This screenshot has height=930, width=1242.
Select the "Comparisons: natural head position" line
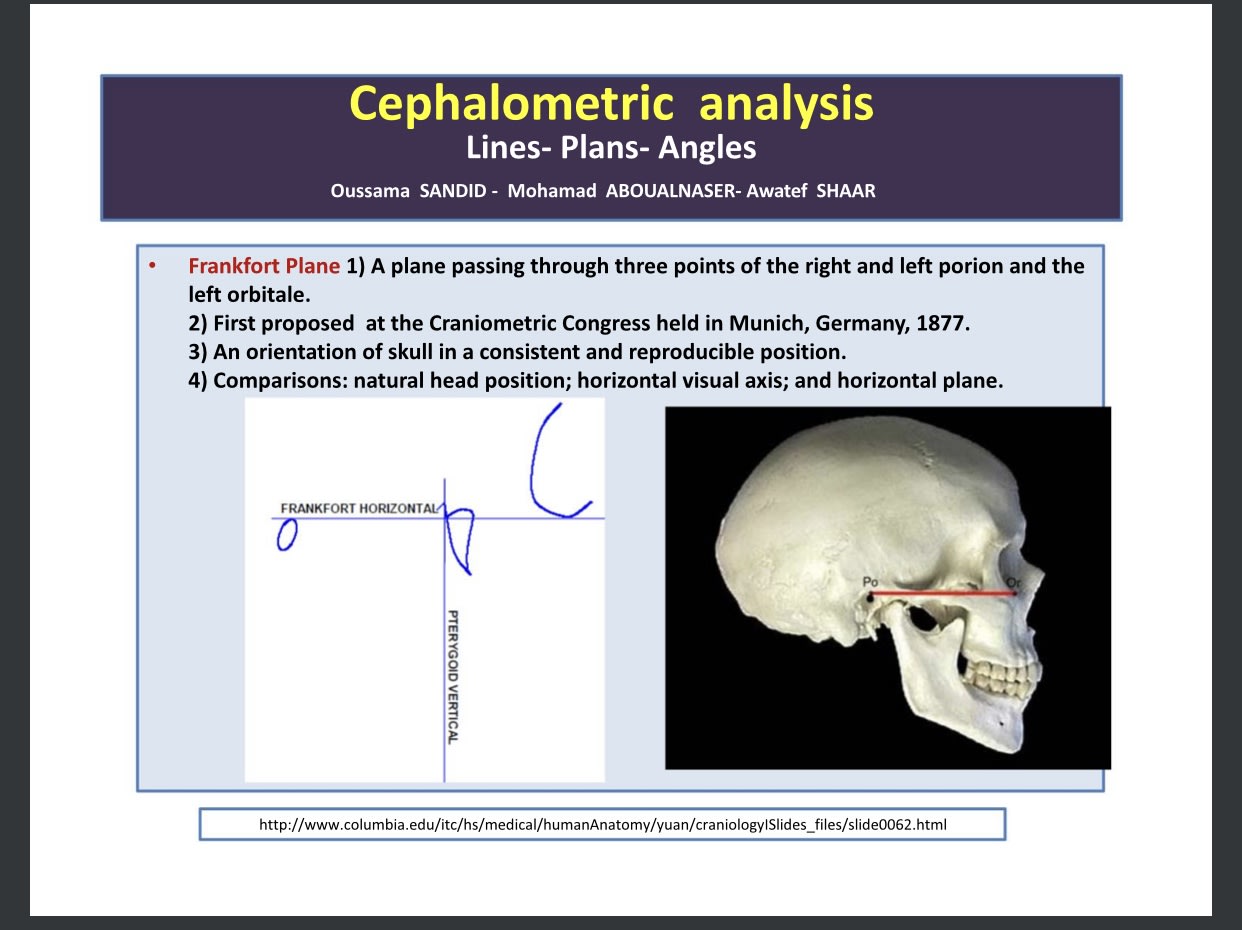(595, 380)
